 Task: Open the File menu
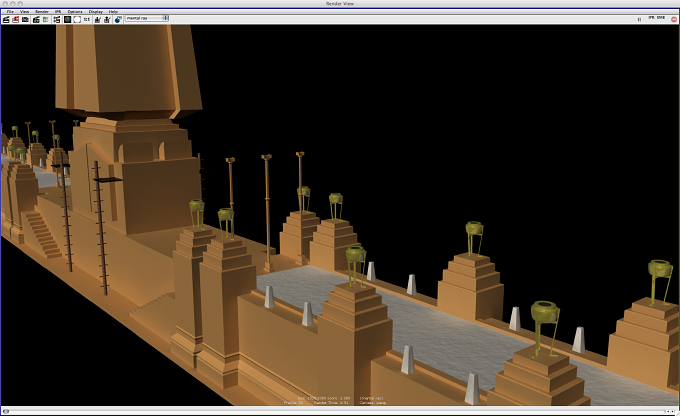pos(10,12)
